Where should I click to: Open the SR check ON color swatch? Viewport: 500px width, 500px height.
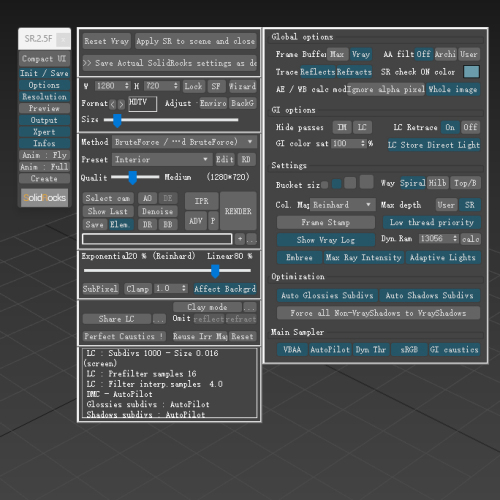(471, 72)
